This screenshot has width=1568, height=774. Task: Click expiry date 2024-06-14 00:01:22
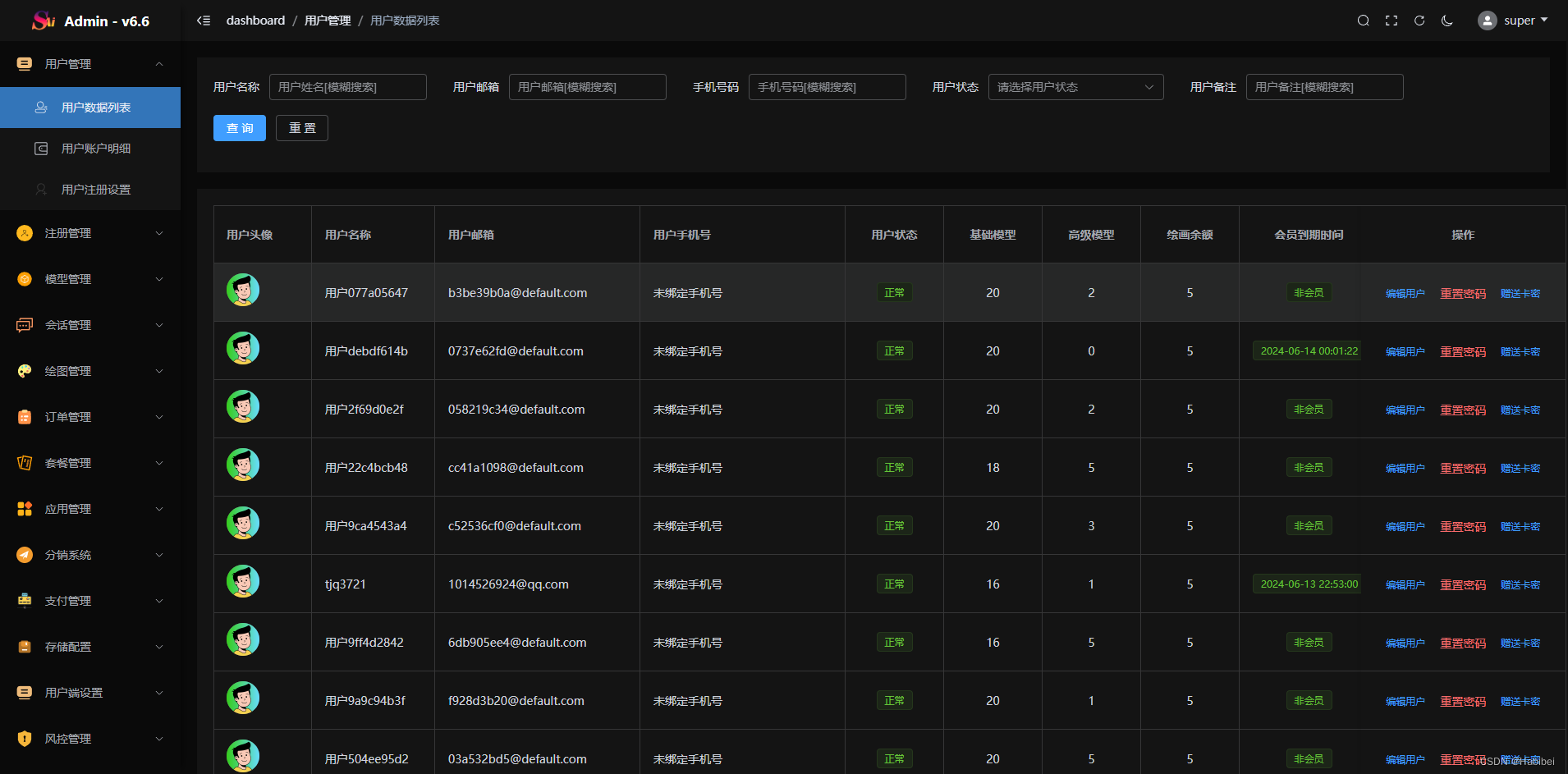1307,351
